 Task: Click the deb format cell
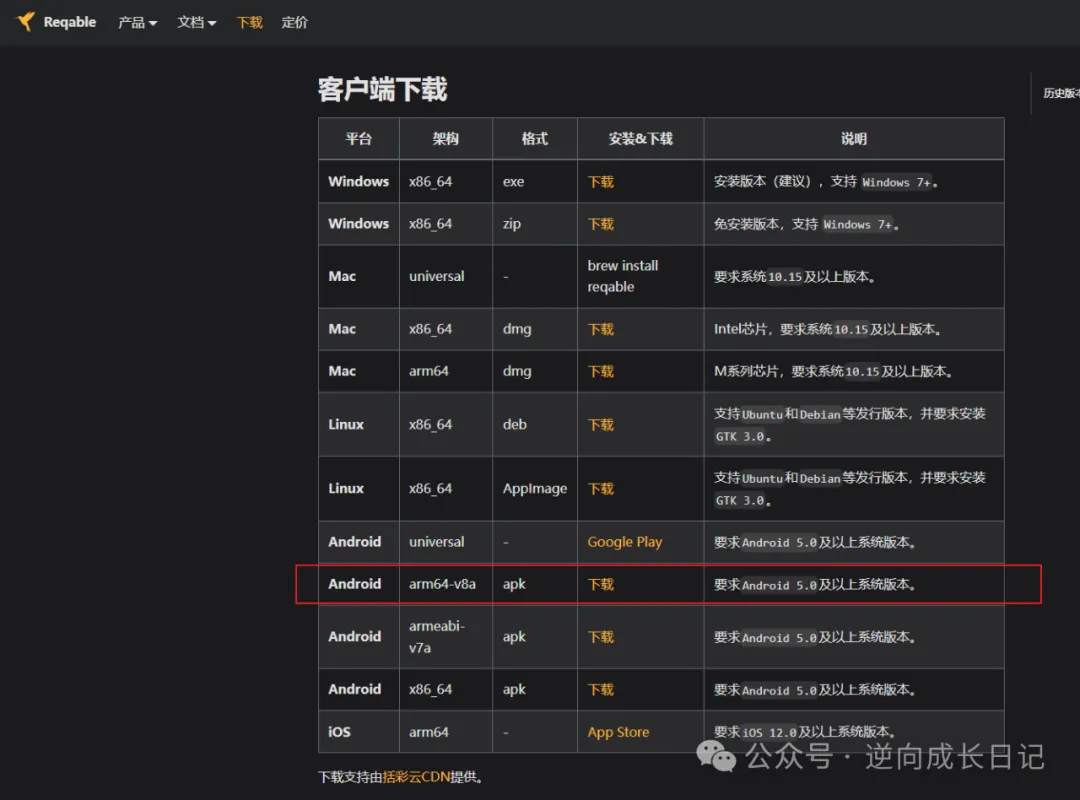point(534,424)
